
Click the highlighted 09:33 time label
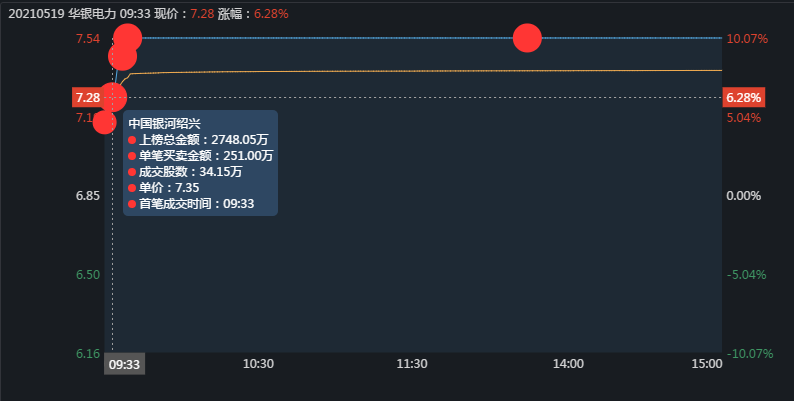(x=125, y=365)
